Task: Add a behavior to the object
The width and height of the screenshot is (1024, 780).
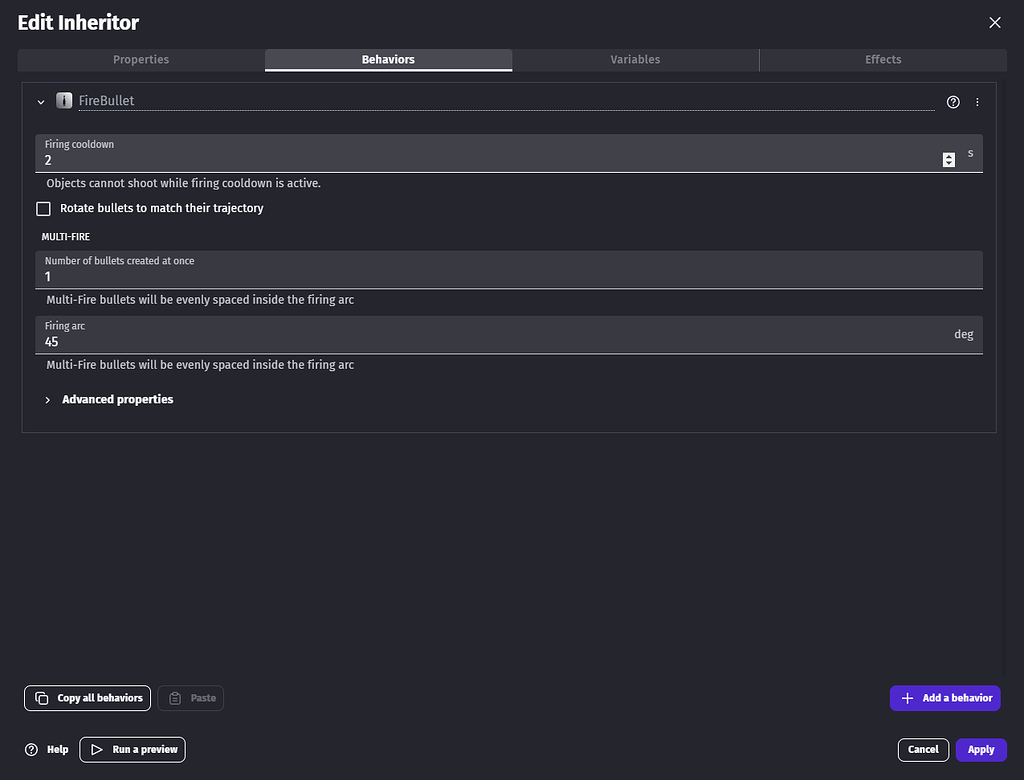Action: 945,698
